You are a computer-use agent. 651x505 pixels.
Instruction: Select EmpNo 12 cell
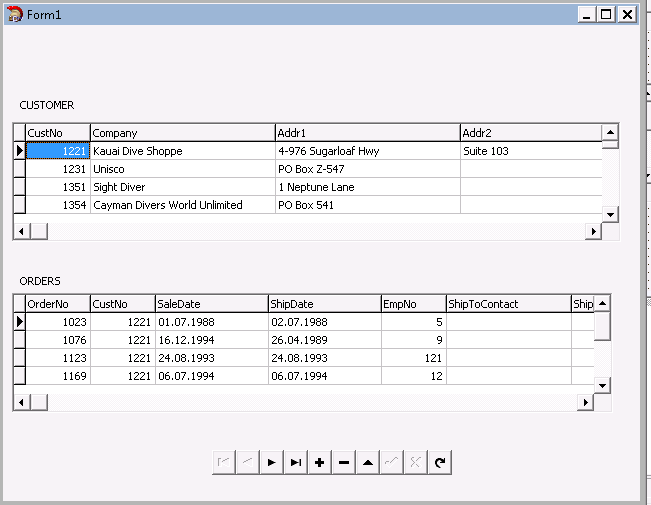414,376
